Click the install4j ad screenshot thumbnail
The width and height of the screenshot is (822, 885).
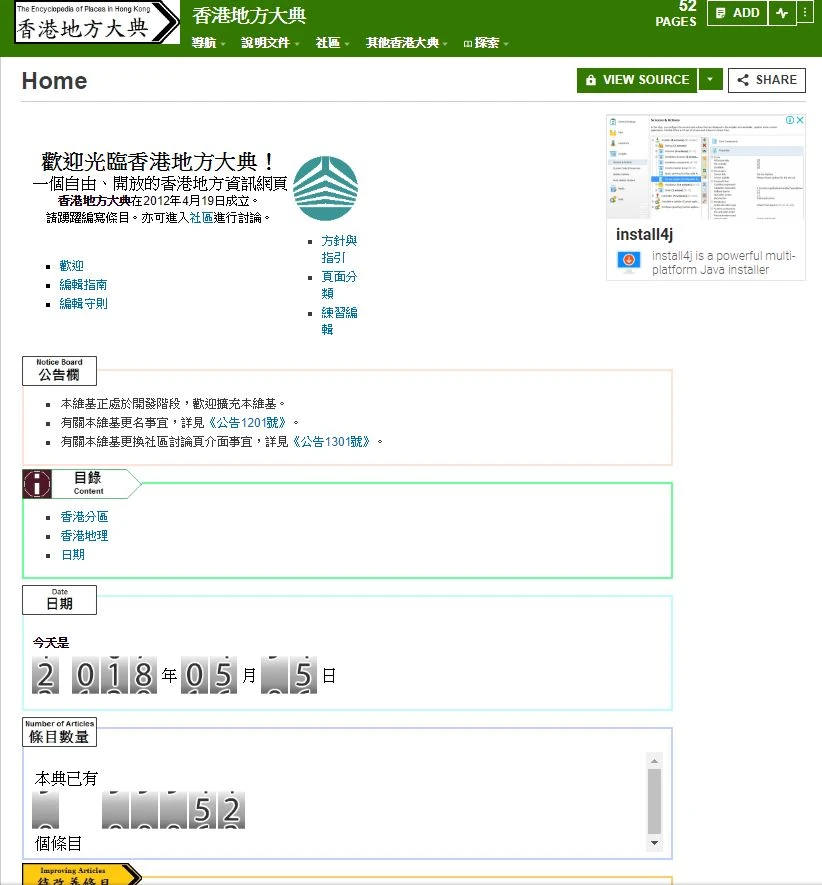coord(706,167)
